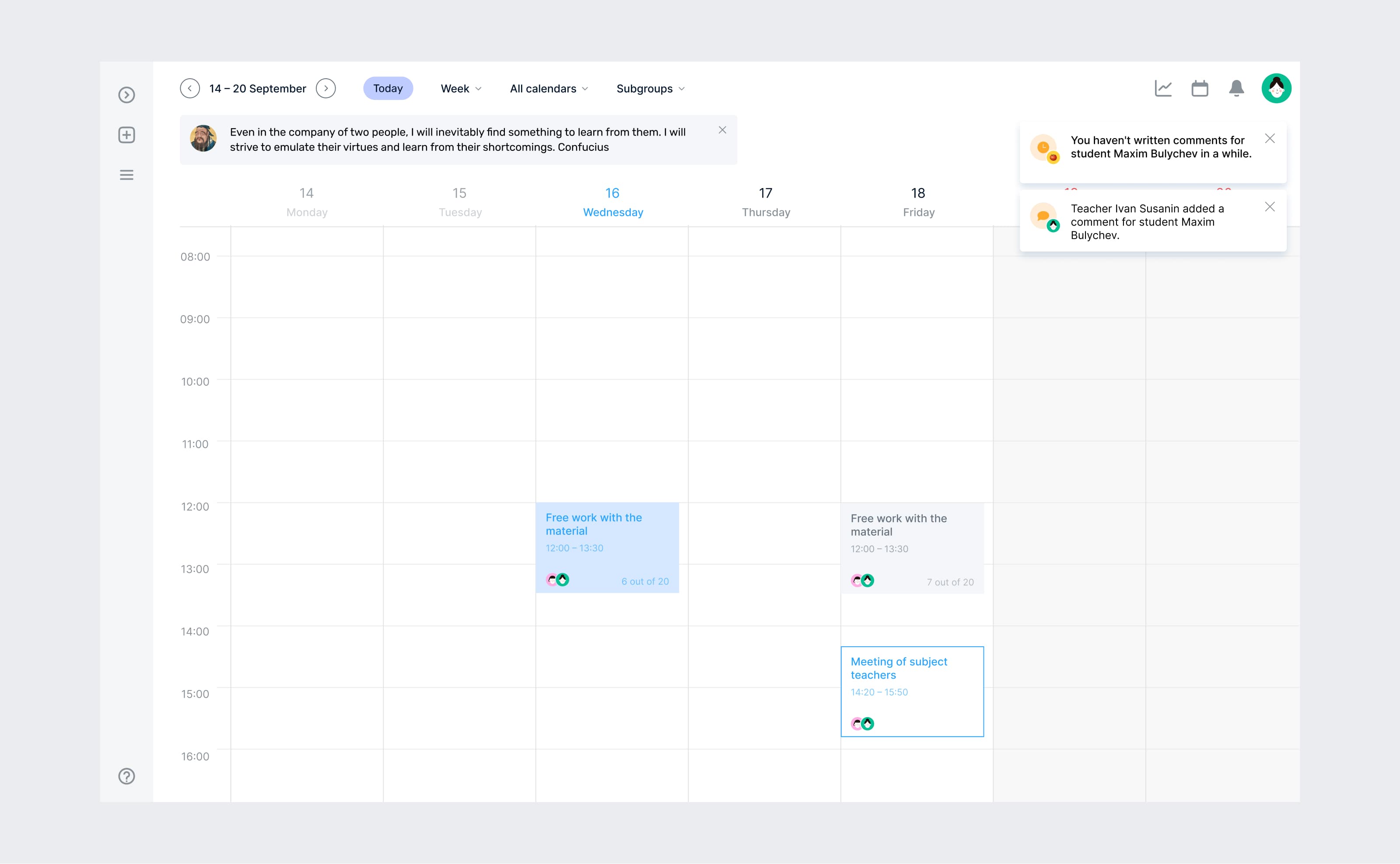Open the user profile avatar
The height and width of the screenshot is (864, 1400).
[1276, 89]
